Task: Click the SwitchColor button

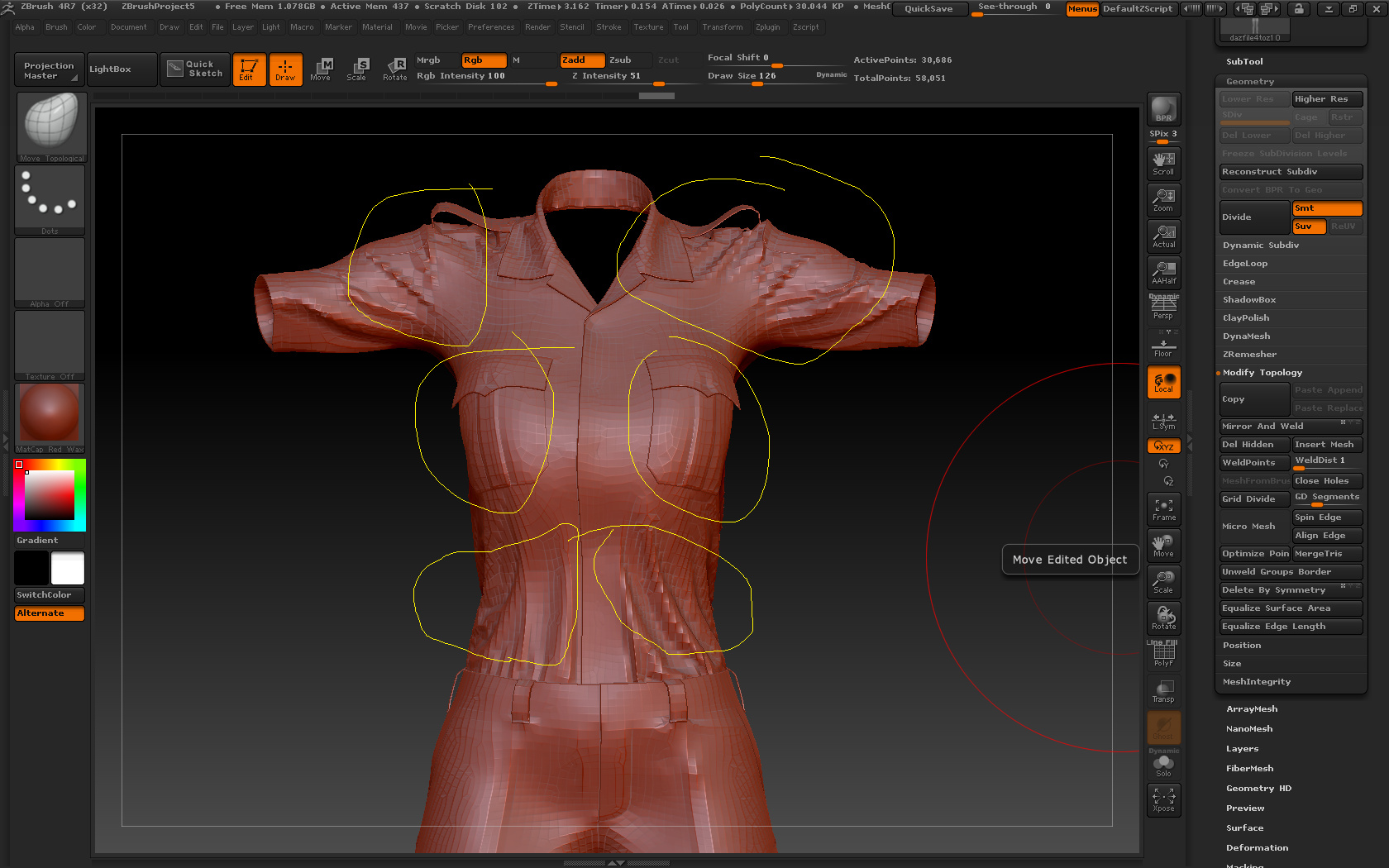Action: tap(50, 595)
